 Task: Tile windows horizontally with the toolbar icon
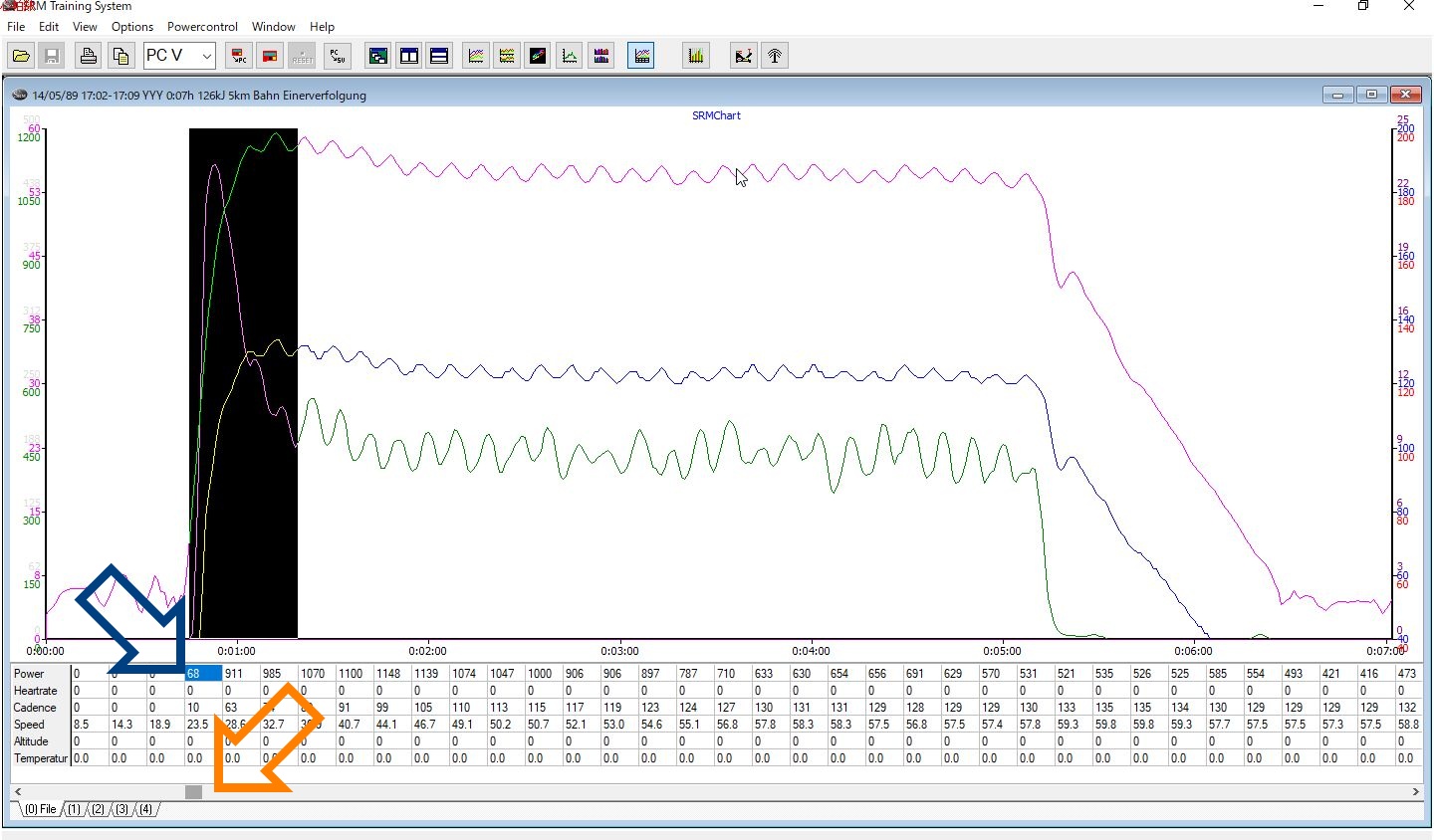pyautogui.click(x=439, y=56)
